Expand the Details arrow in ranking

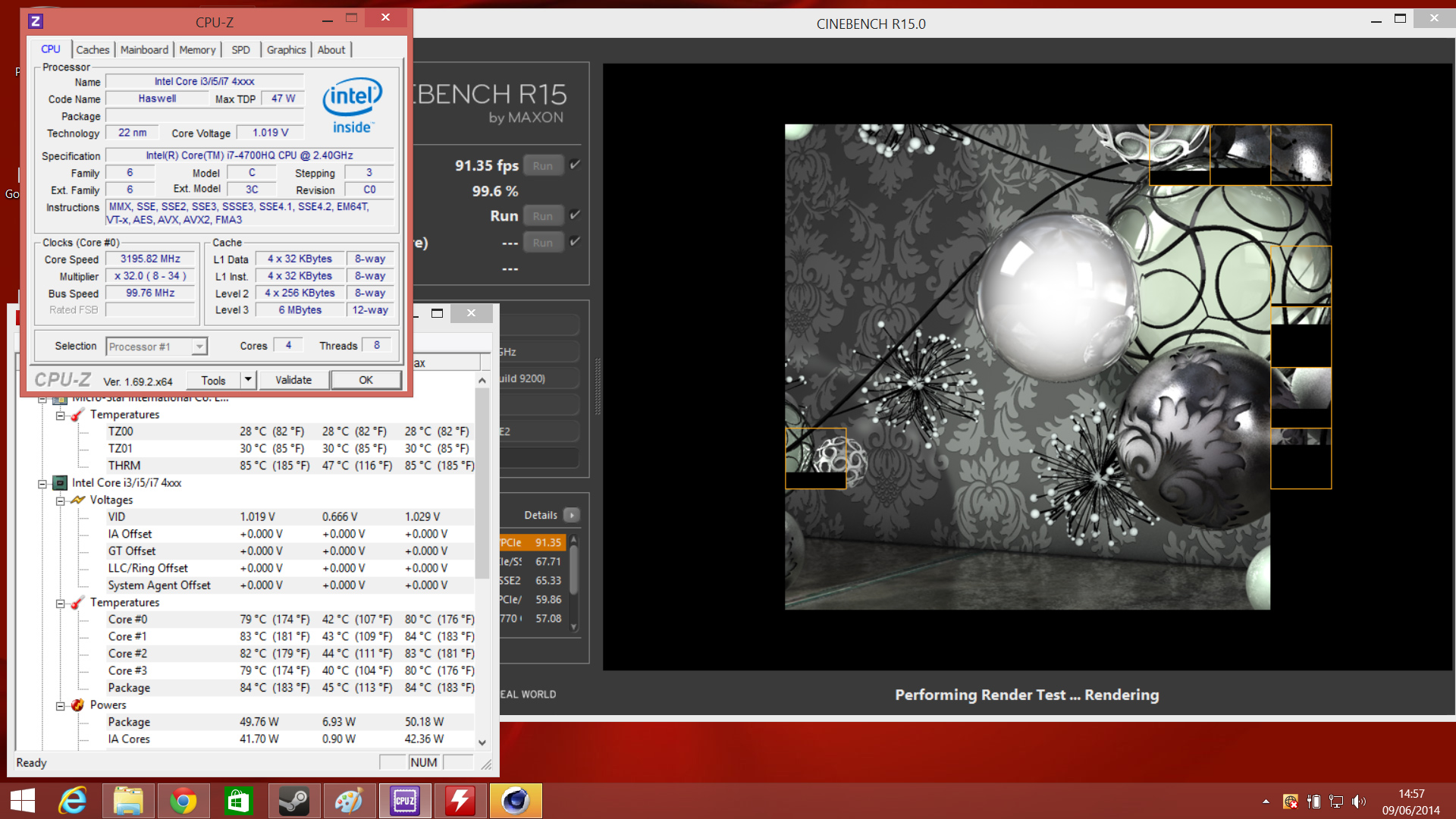(x=572, y=515)
